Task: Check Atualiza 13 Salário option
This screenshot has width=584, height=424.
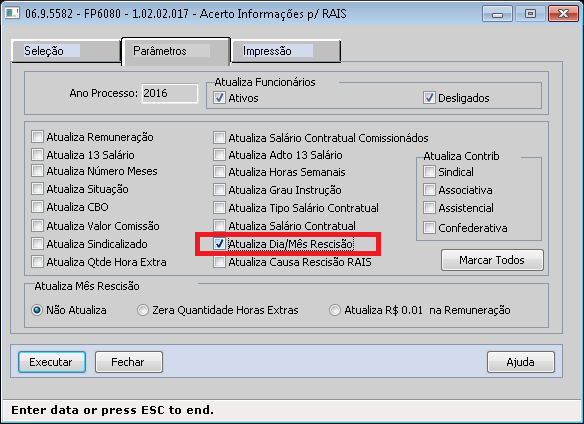Action: pyautogui.click(x=37, y=155)
